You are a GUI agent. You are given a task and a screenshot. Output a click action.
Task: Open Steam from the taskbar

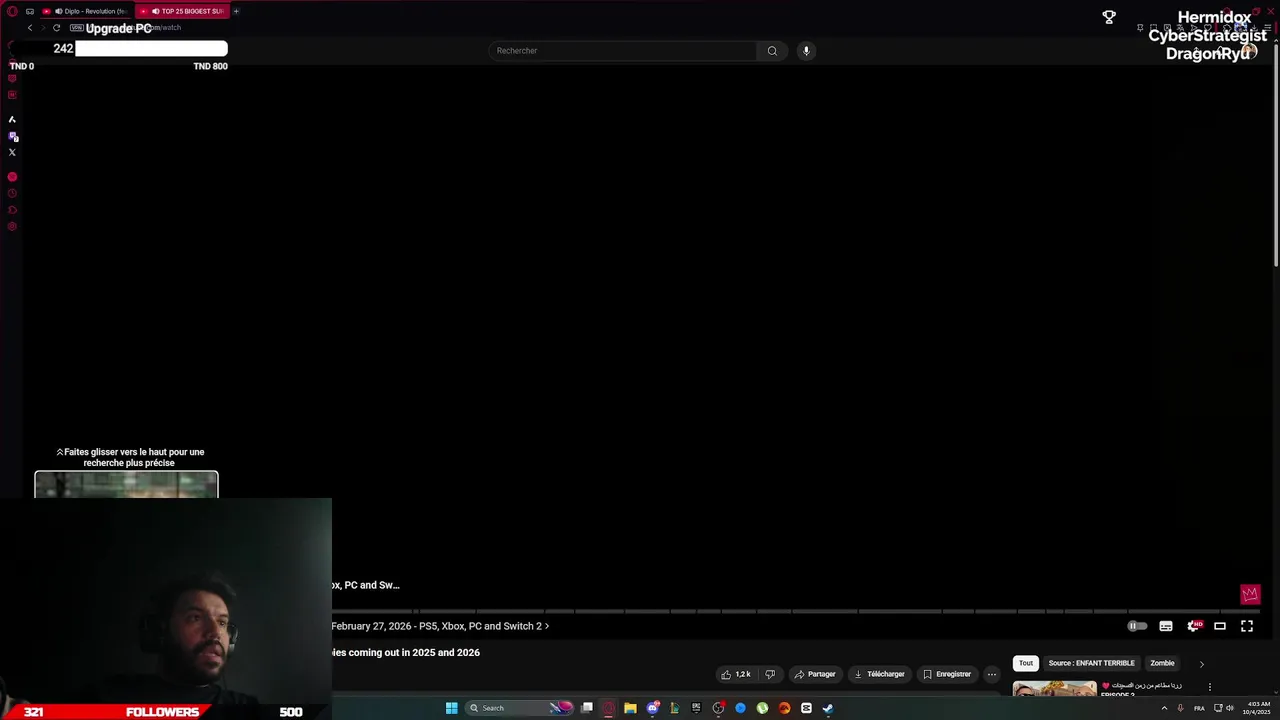(x=828, y=708)
